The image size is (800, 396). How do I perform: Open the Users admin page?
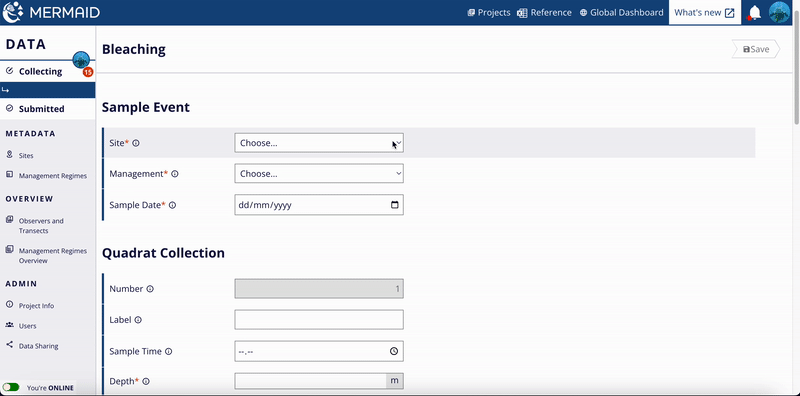click(28, 326)
